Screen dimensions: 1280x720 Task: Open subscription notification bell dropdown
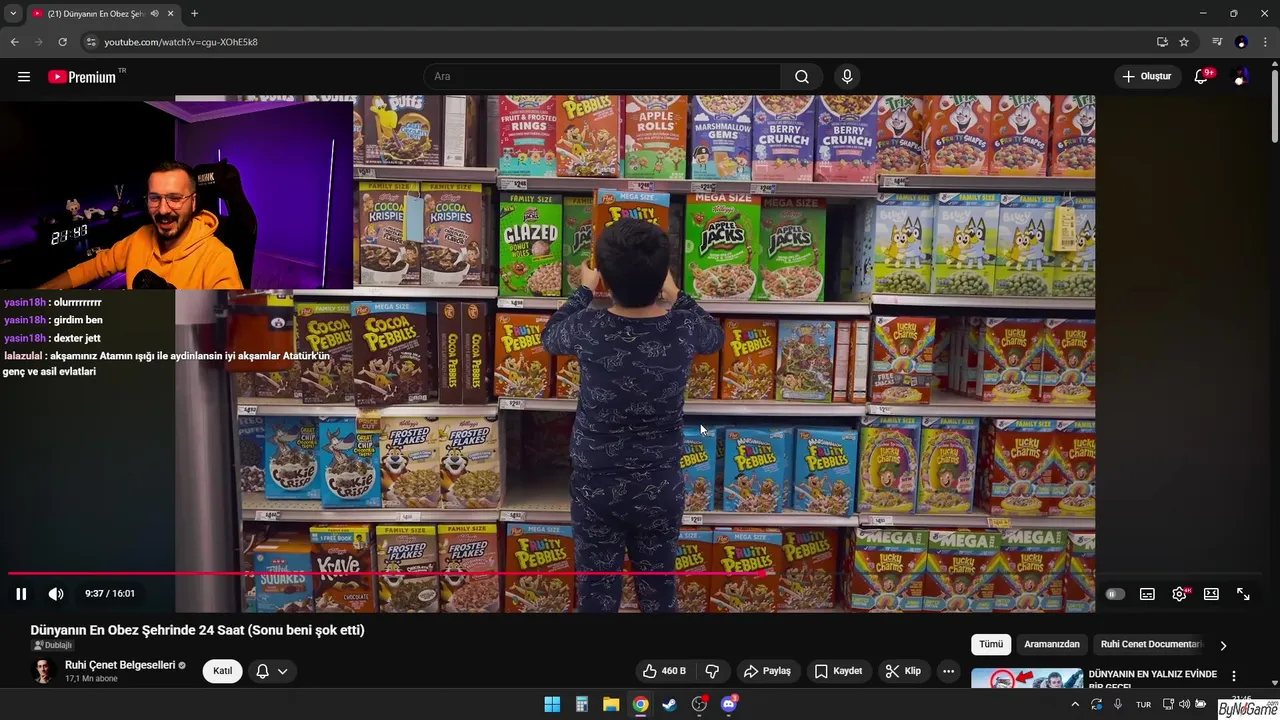pos(271,671)
